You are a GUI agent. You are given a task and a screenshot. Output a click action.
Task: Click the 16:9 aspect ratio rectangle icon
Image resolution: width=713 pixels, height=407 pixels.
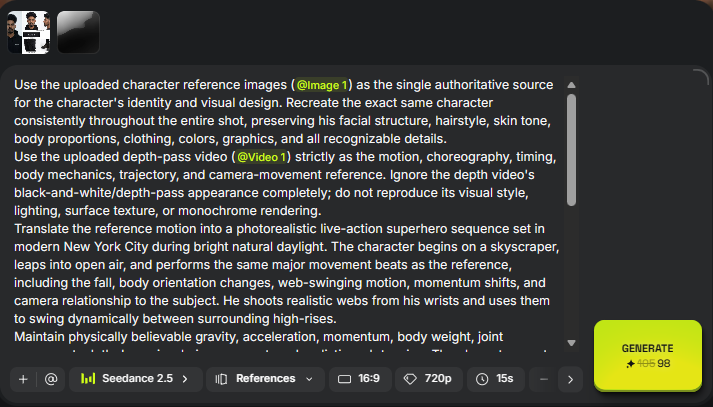click(345, 379)
